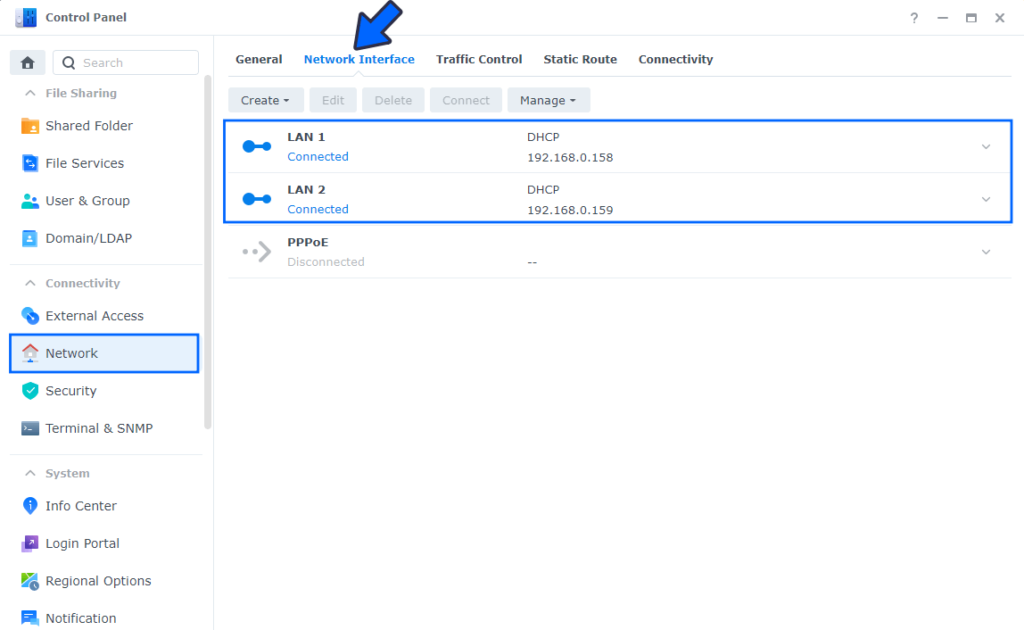Select File Services from the sidebar
The width and height of the screenshot is (1024, 630).
point(84,163)
